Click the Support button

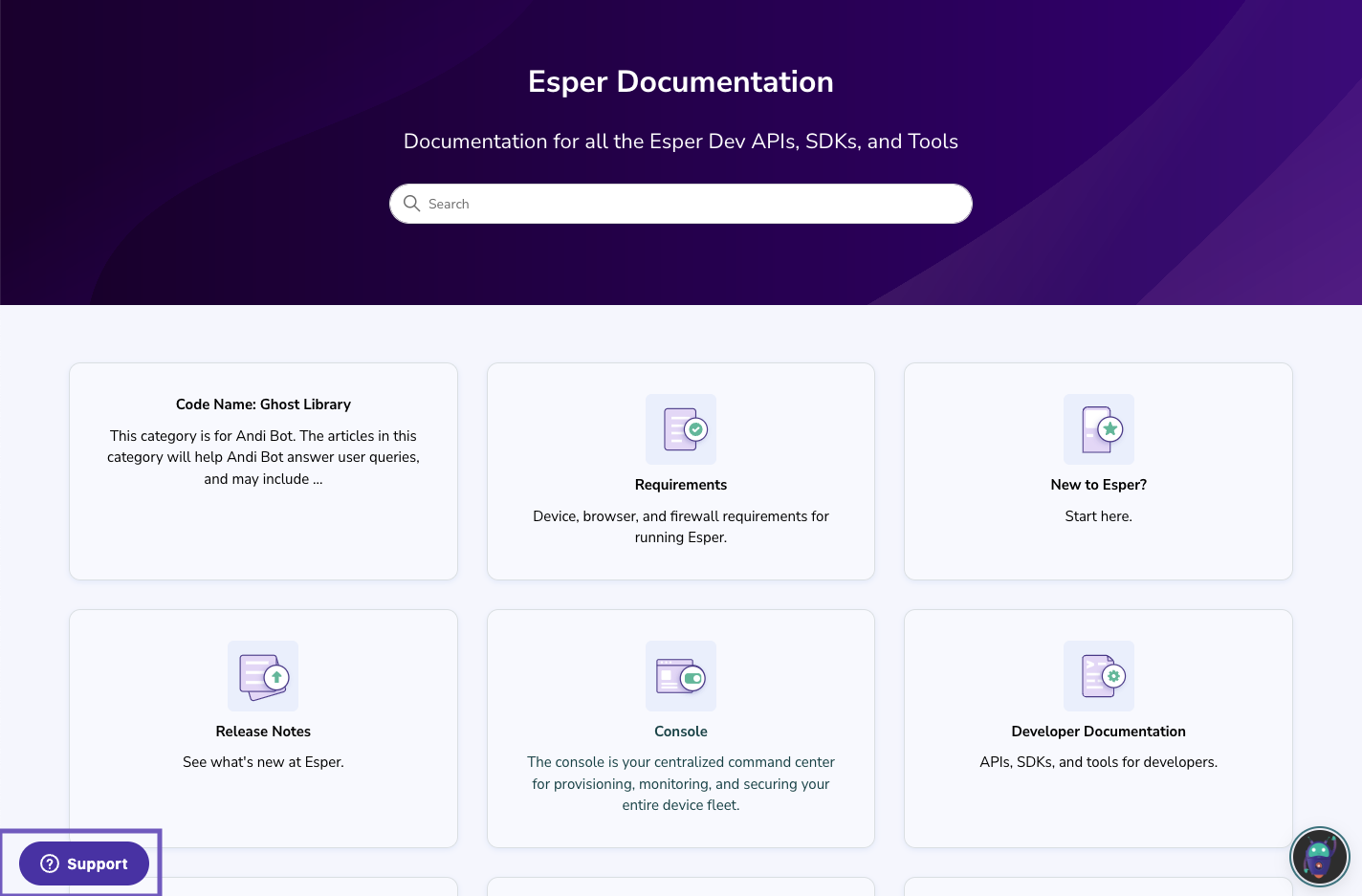[84, 863]
